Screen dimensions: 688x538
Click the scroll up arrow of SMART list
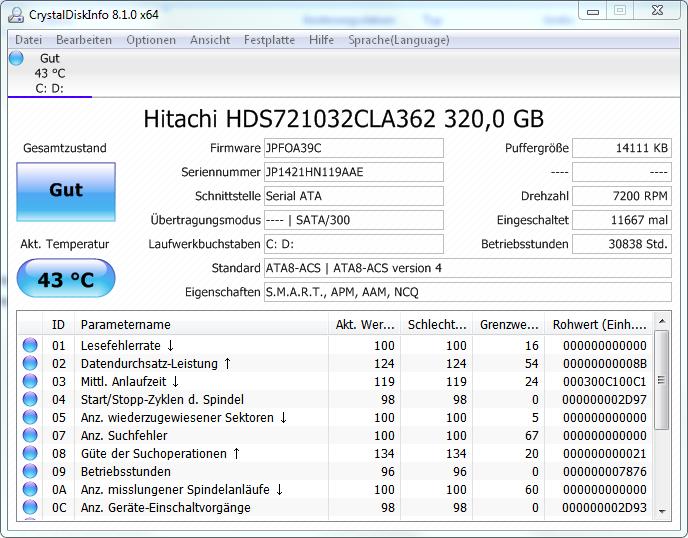coord(662,321)
